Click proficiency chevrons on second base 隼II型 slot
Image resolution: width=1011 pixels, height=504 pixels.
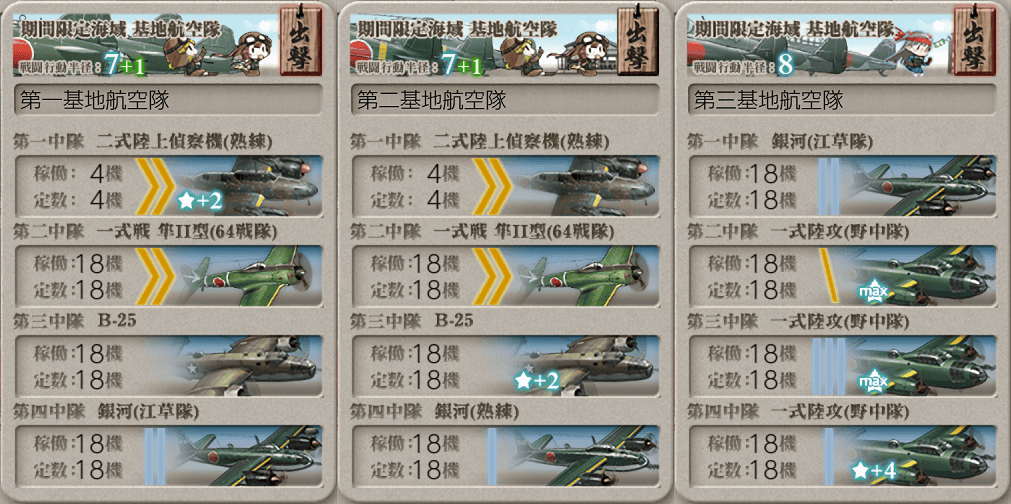click(491, 276)
